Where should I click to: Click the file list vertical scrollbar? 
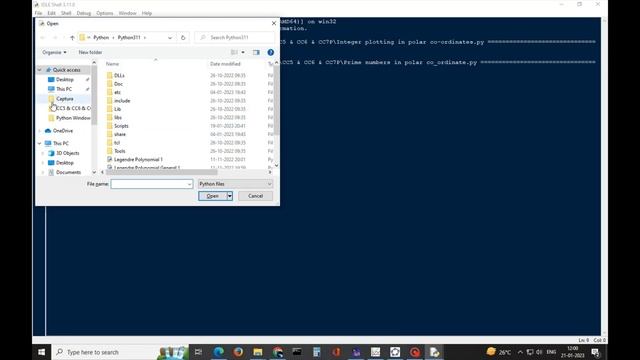pyautogui.click(x=276, y=102)
